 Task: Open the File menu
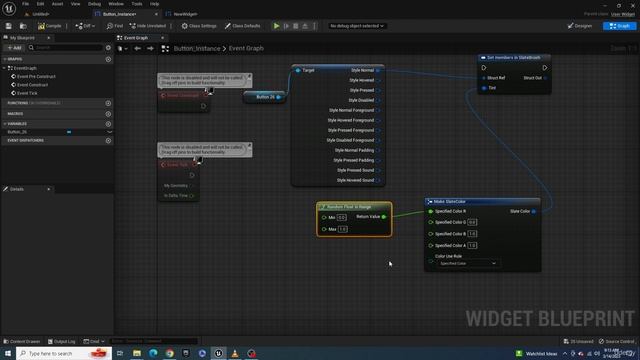pyautogui.click(x=25, y=4)
